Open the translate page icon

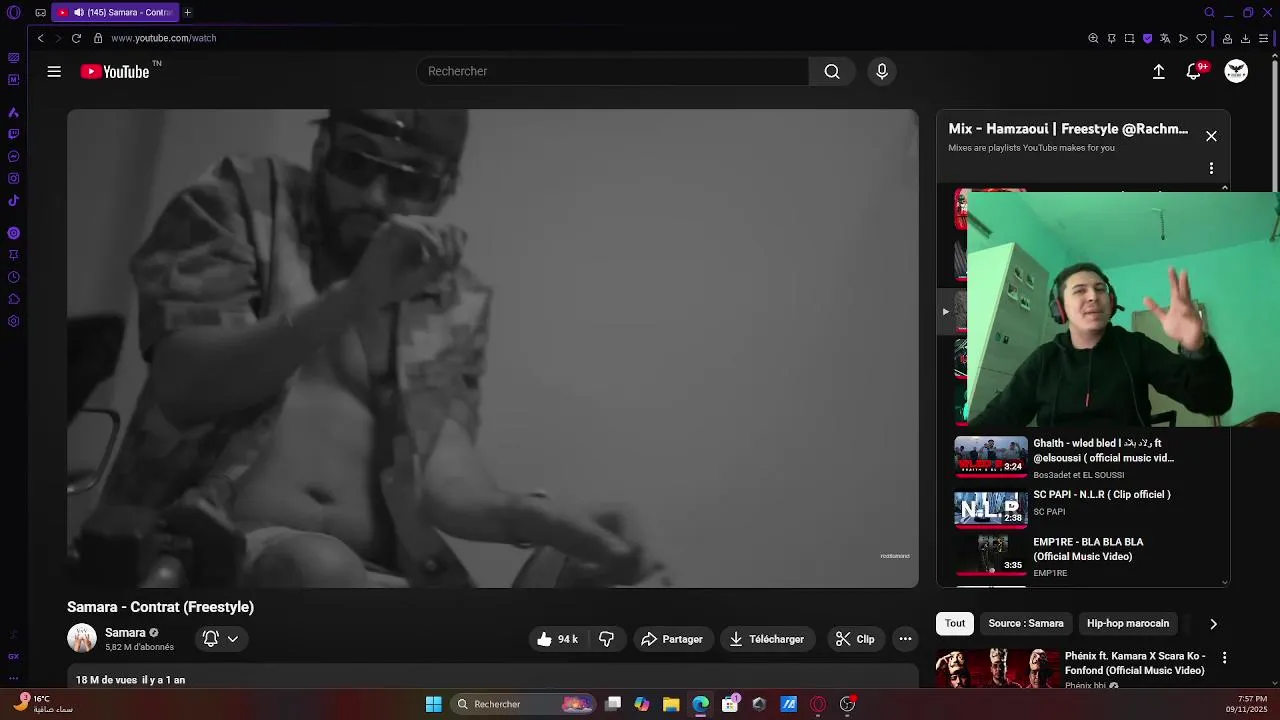[x=1165, y=38]
